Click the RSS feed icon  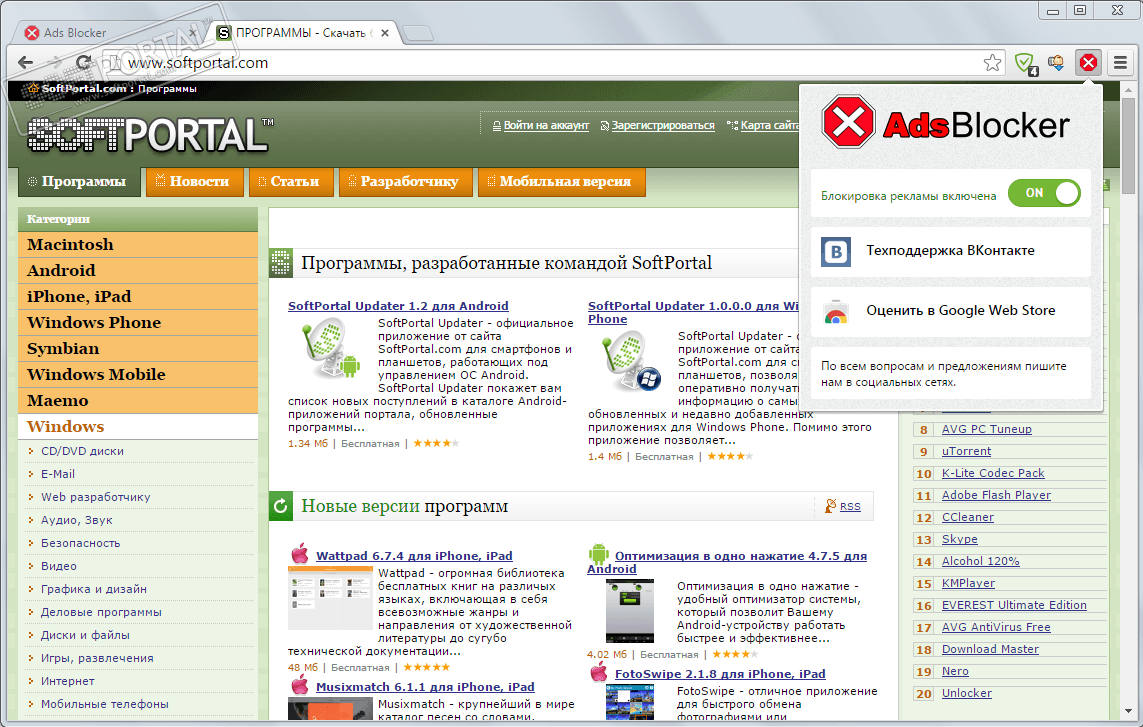(x=830, y=505)
